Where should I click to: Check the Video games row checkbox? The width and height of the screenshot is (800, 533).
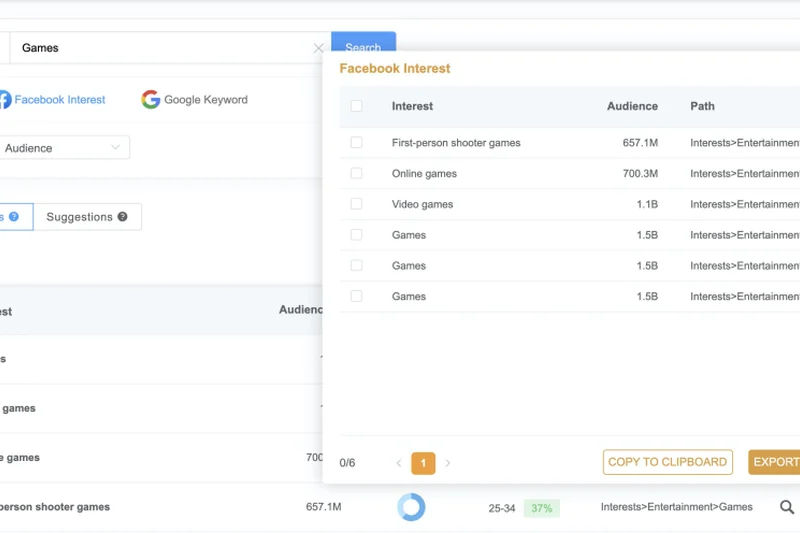[x=356, y=204]
